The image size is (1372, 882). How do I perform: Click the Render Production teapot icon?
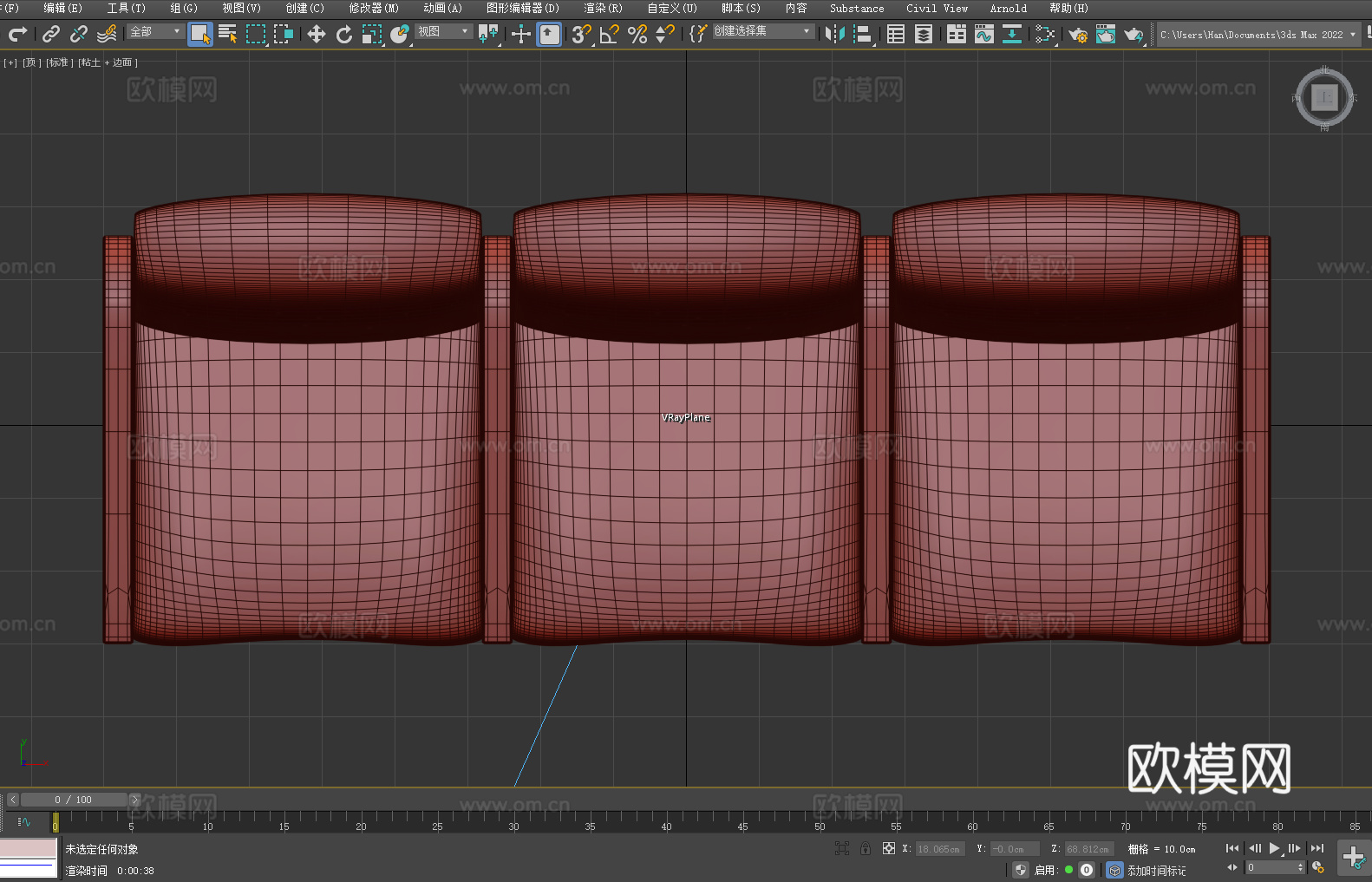[x=1134, y=34]
